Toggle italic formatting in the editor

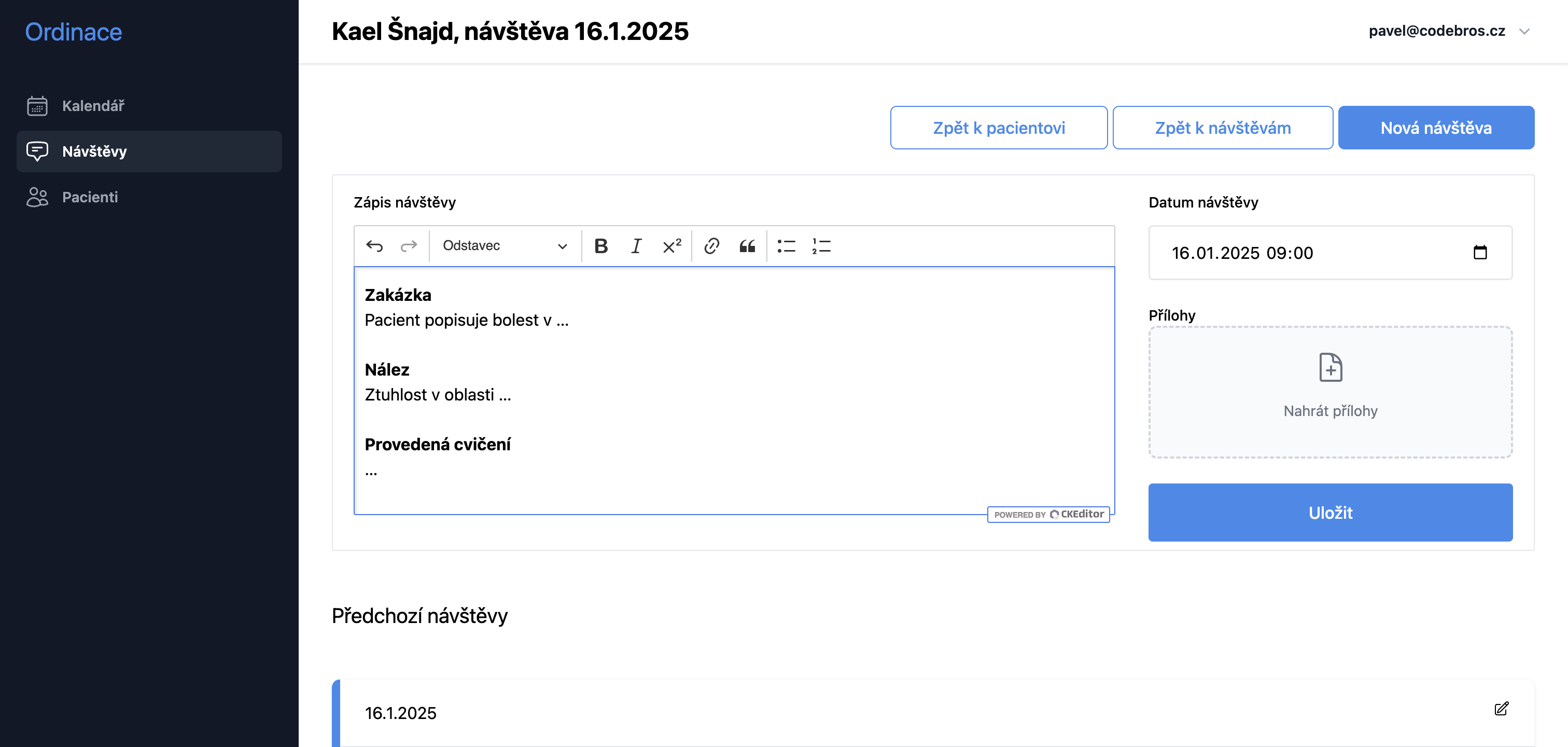(x=636, y=246)
